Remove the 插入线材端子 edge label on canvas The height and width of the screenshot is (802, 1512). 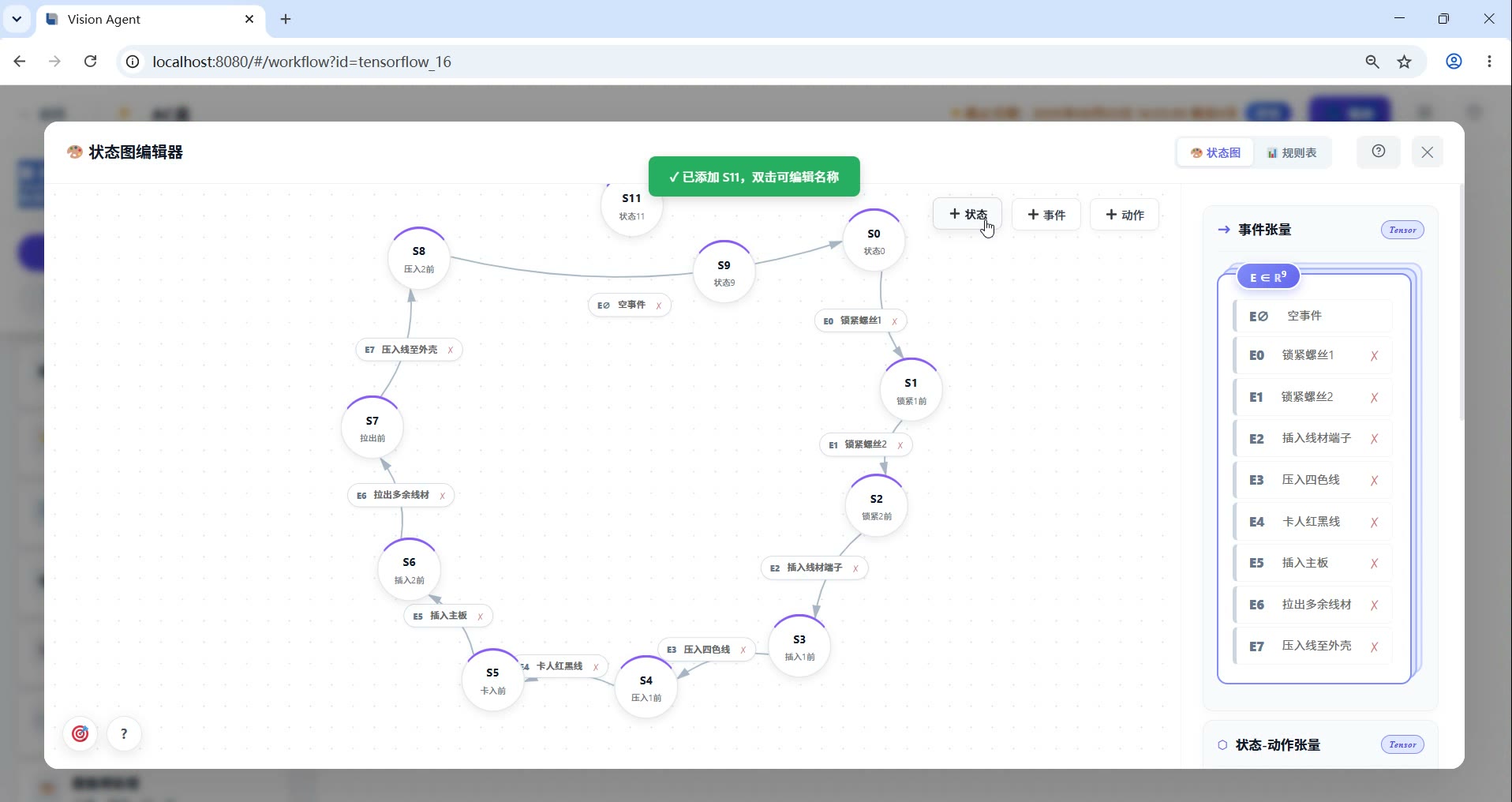coord(855,568)
